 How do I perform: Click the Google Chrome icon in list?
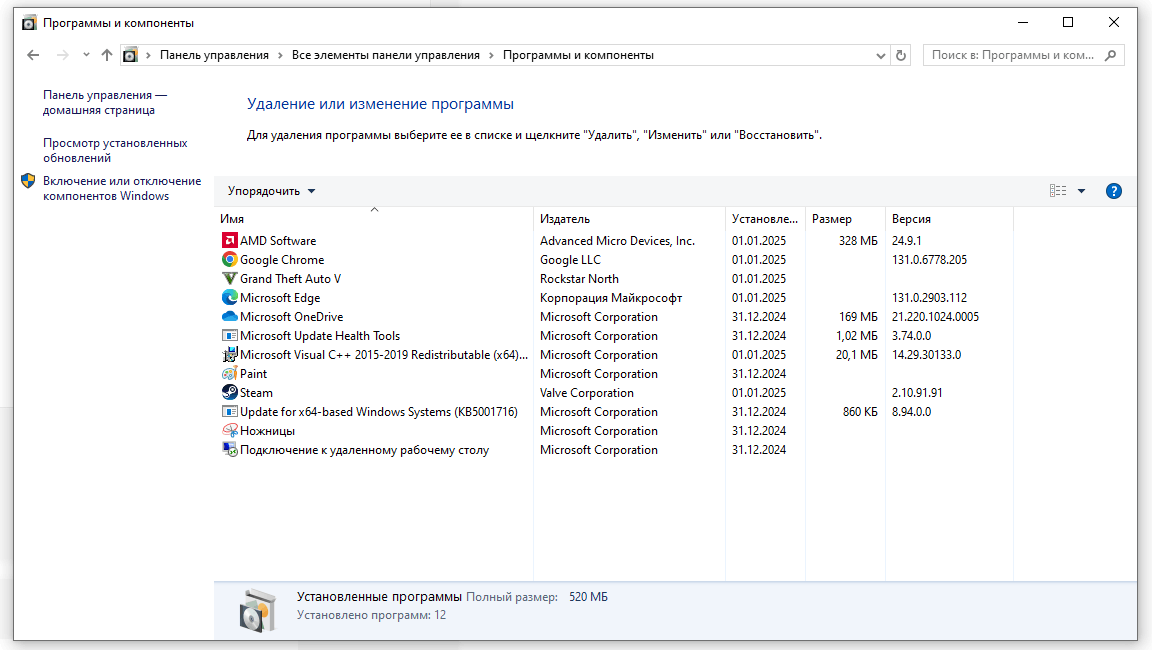(x=229, y=259)
